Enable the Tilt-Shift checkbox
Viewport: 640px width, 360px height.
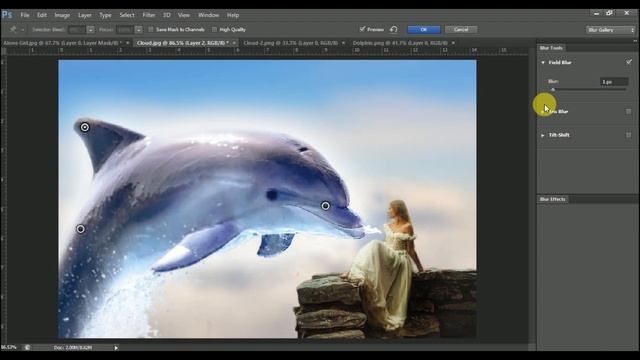pyautogui.click(x=629, y=135)
